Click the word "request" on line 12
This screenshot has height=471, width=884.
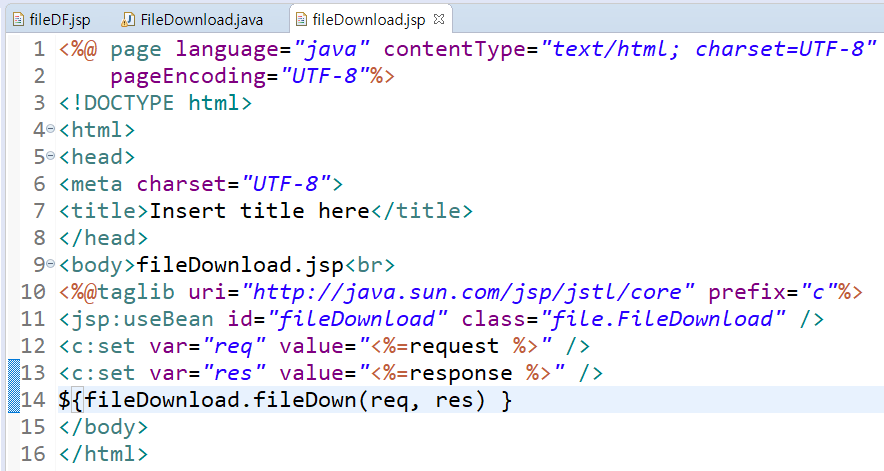click(454, 346)
